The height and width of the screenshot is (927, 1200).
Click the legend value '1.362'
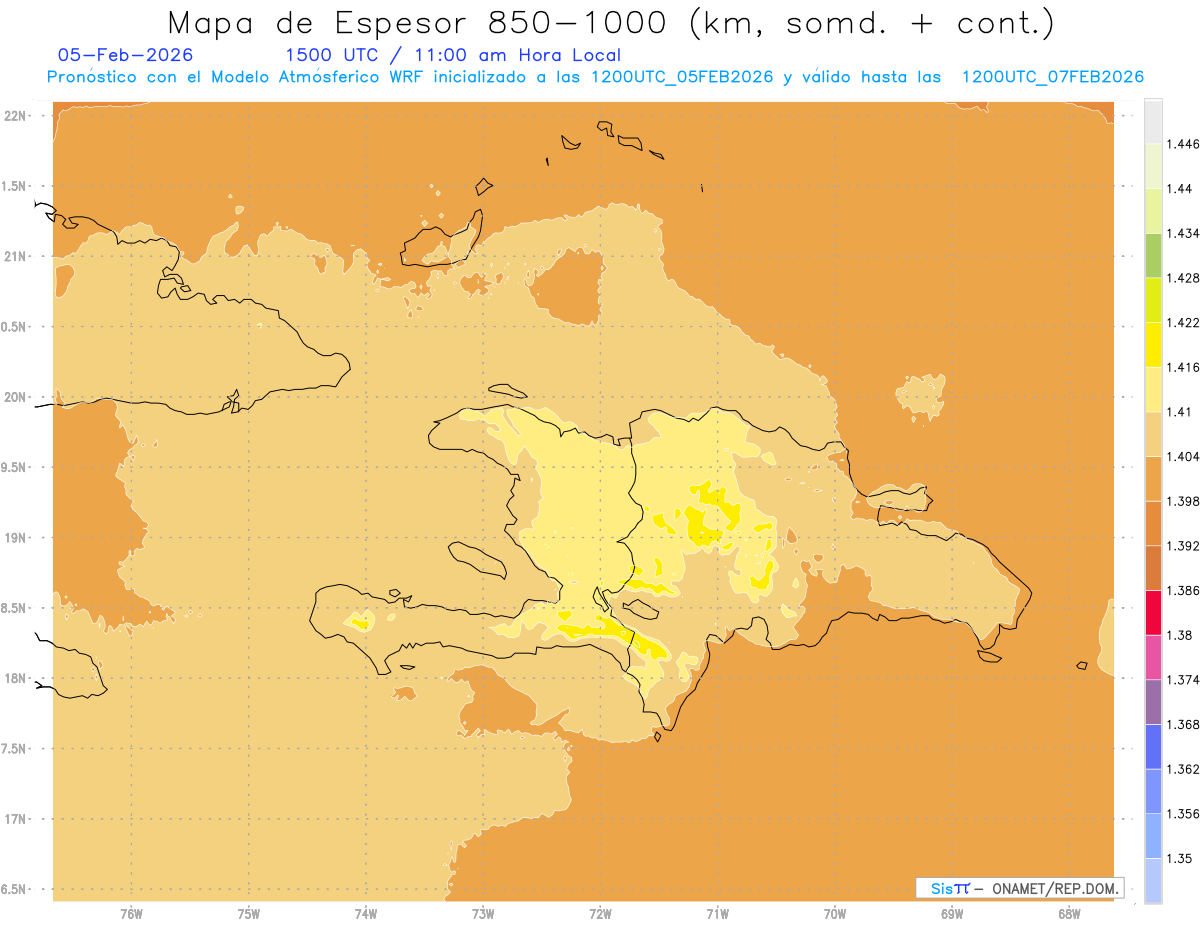click(x=1183, y=769)
